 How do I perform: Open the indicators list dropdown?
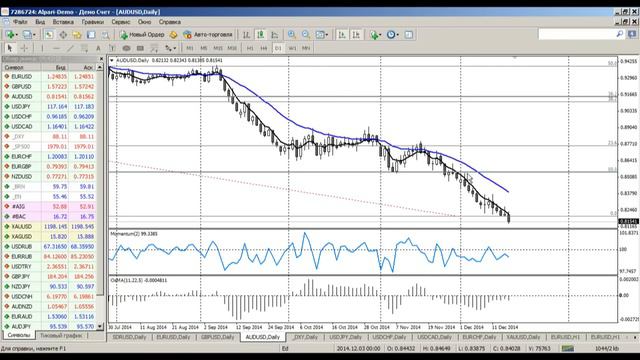tap(375, 35)
